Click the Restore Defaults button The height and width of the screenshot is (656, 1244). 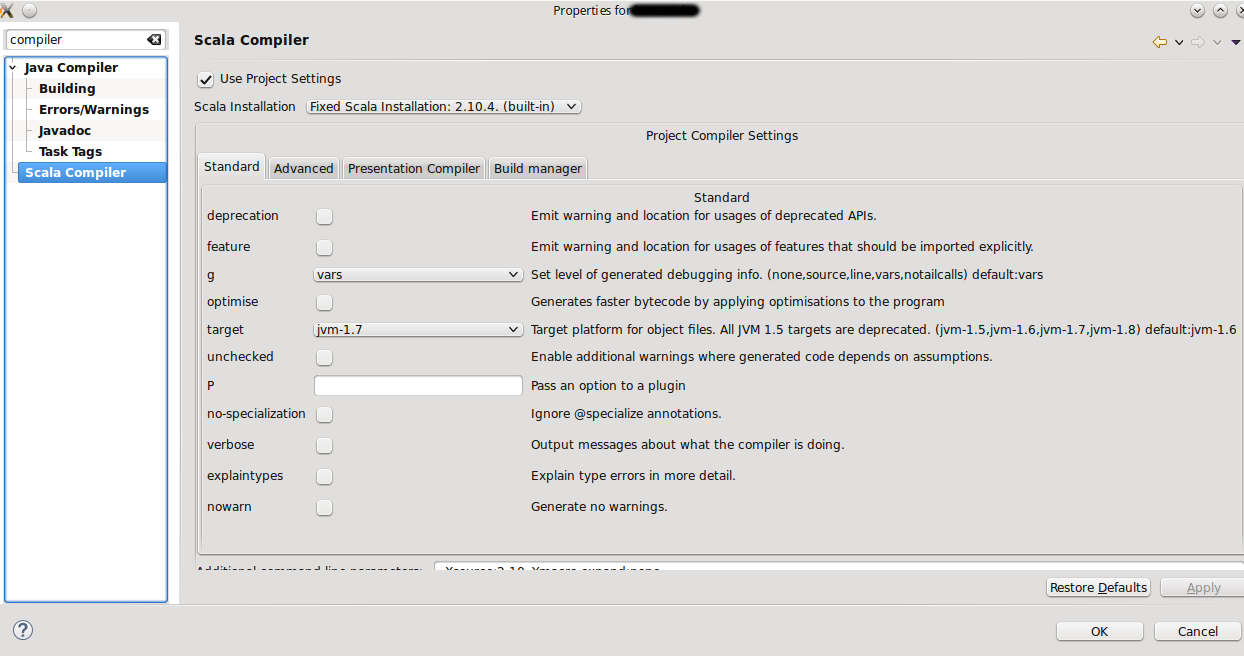(x=1099, y=587)
